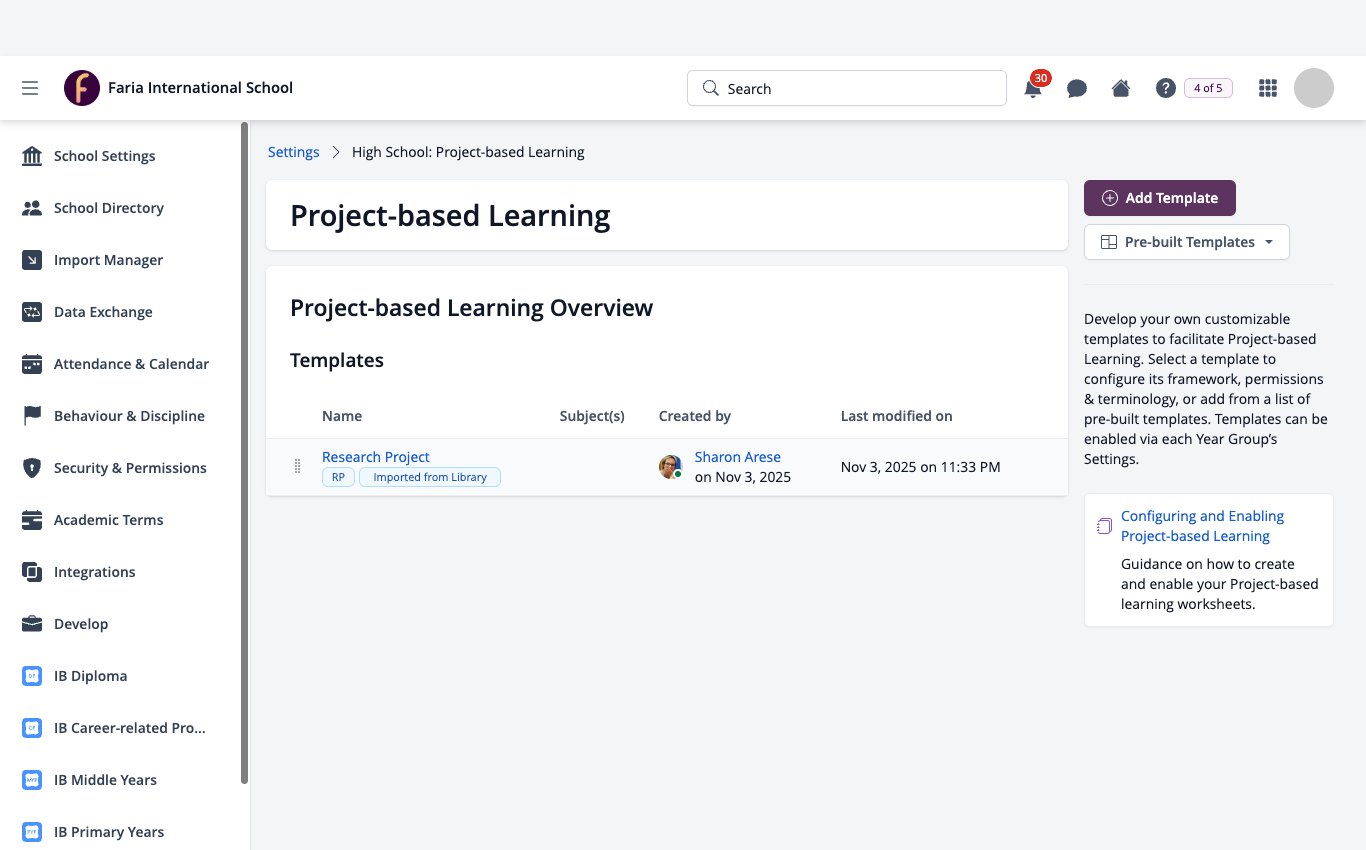
Task: Click the Faria school logo
Action: pyautogui.click(x=82, y=88)
